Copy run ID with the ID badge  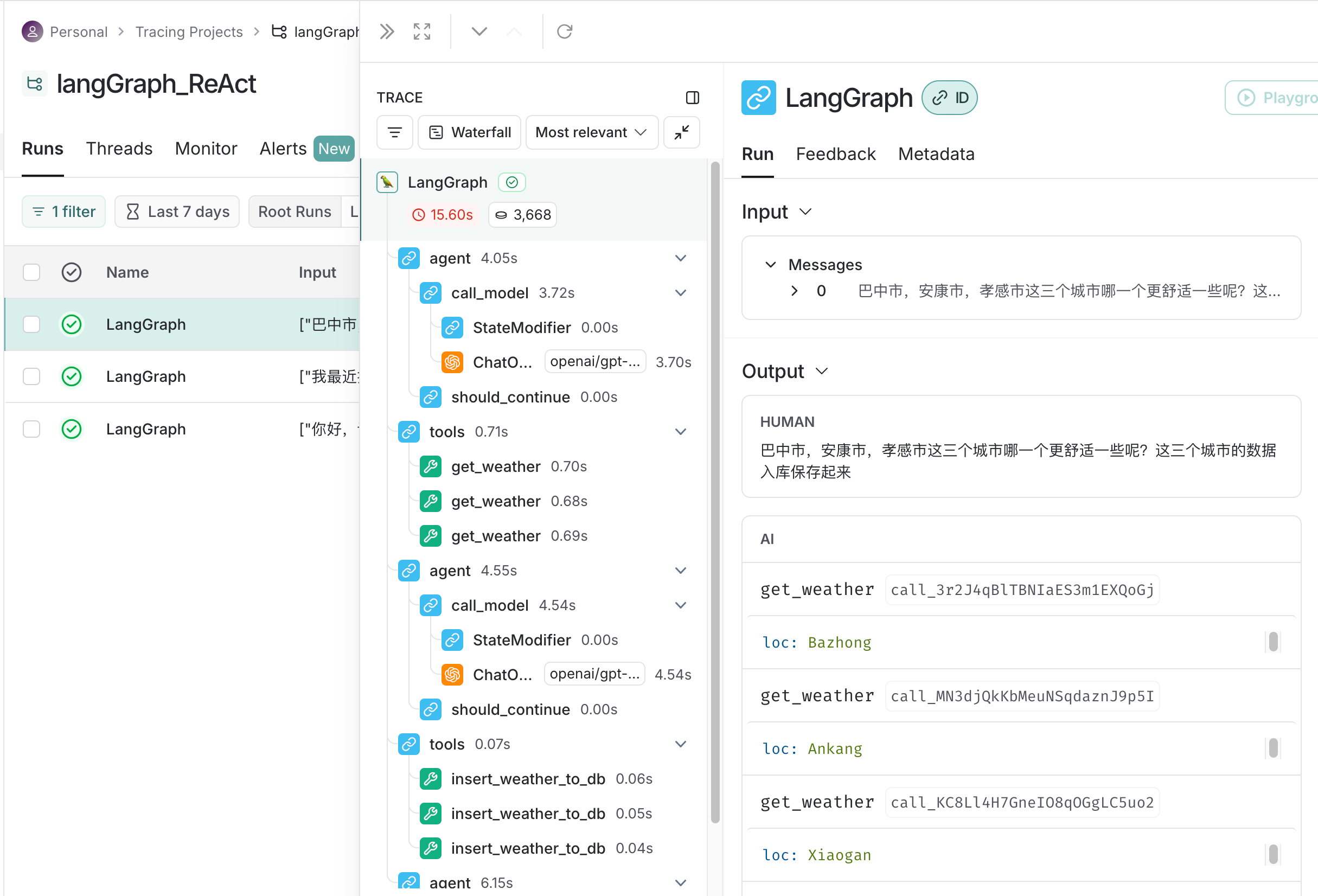(x=949, y=98)
